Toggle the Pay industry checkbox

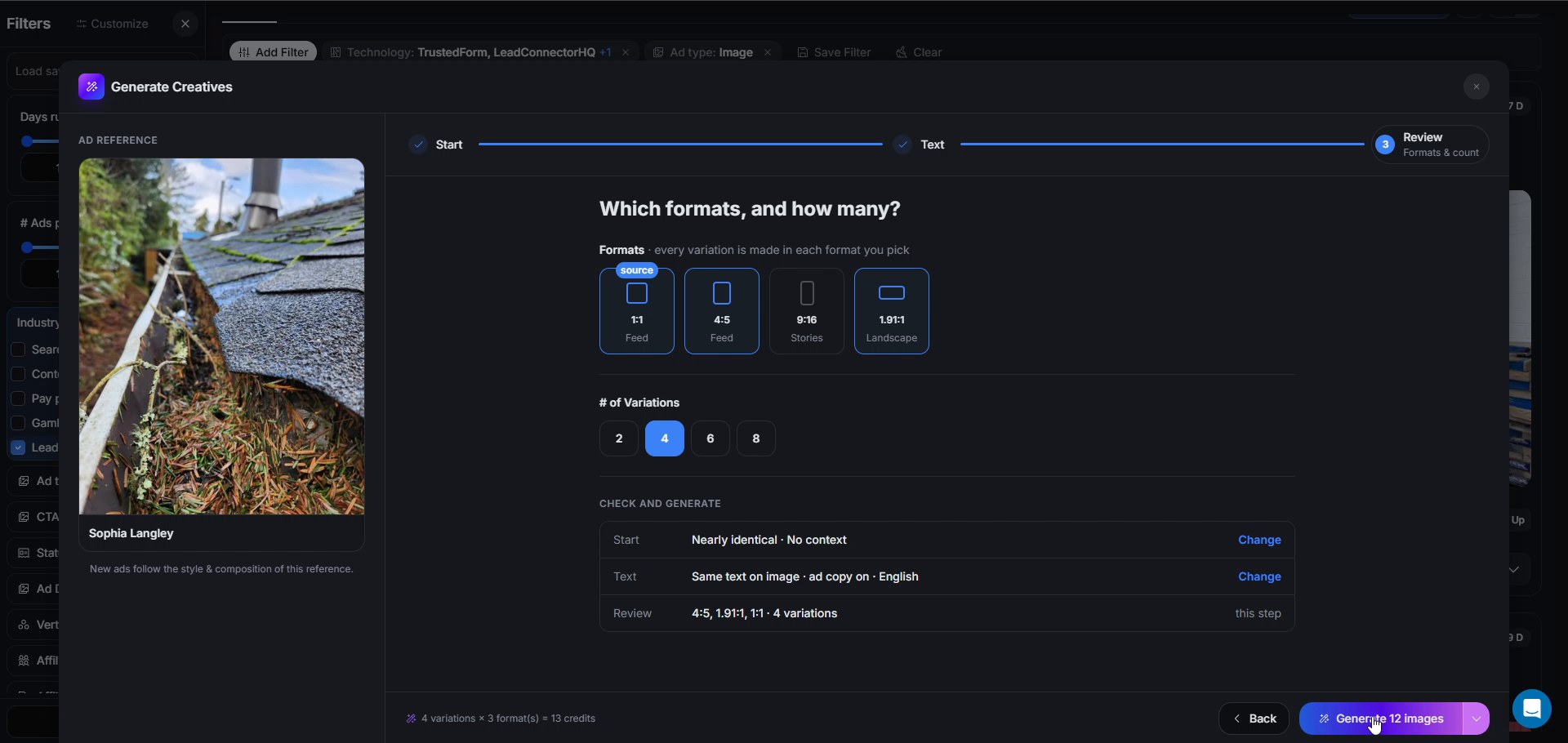pos(18,398)
